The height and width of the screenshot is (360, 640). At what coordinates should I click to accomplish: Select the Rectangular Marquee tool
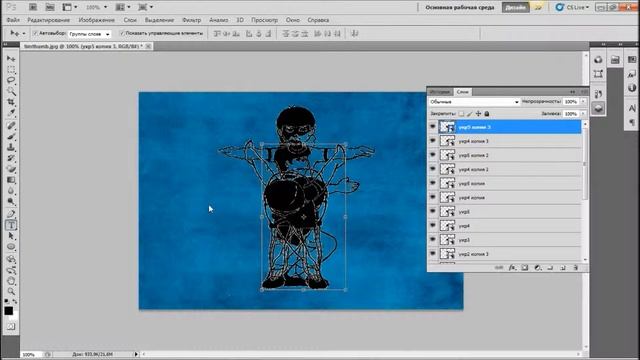coord(11,69)
